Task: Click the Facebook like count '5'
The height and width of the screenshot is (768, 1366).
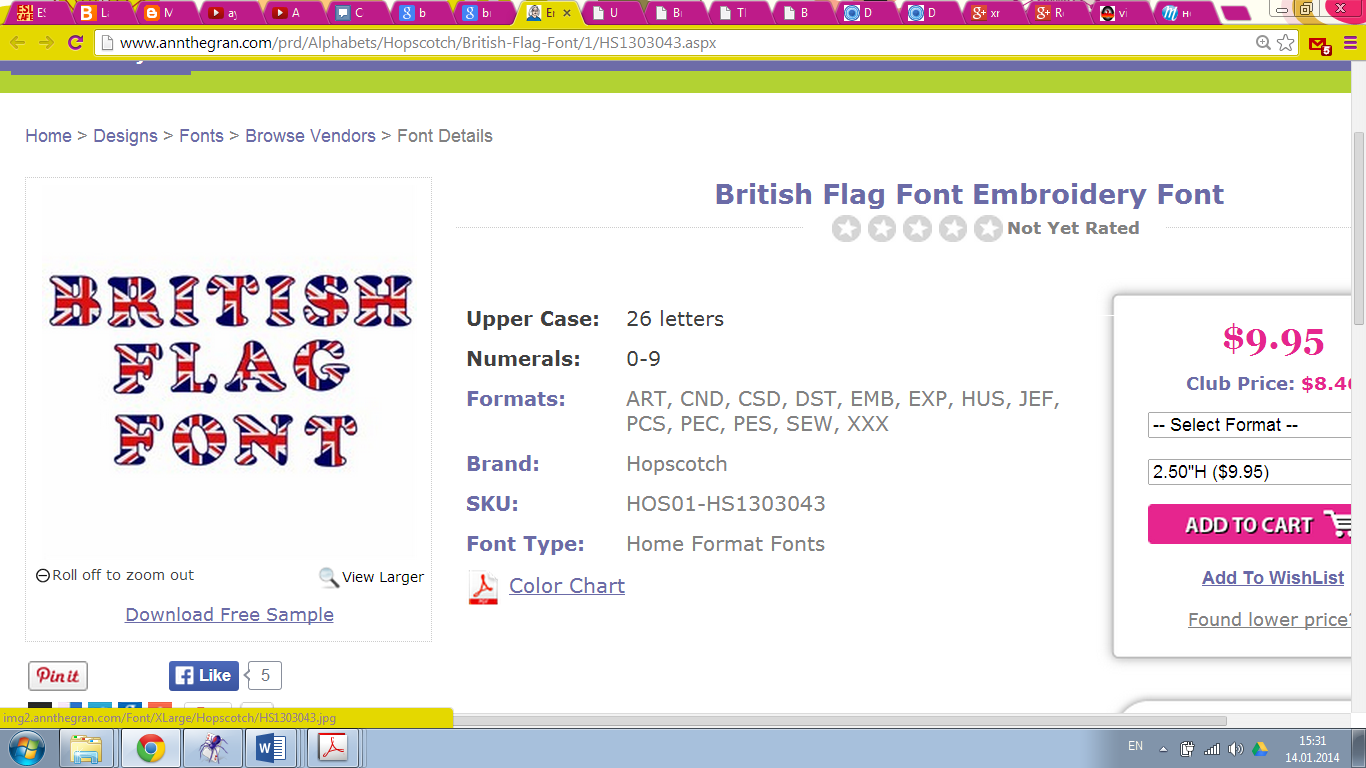Action: (265, 676)
